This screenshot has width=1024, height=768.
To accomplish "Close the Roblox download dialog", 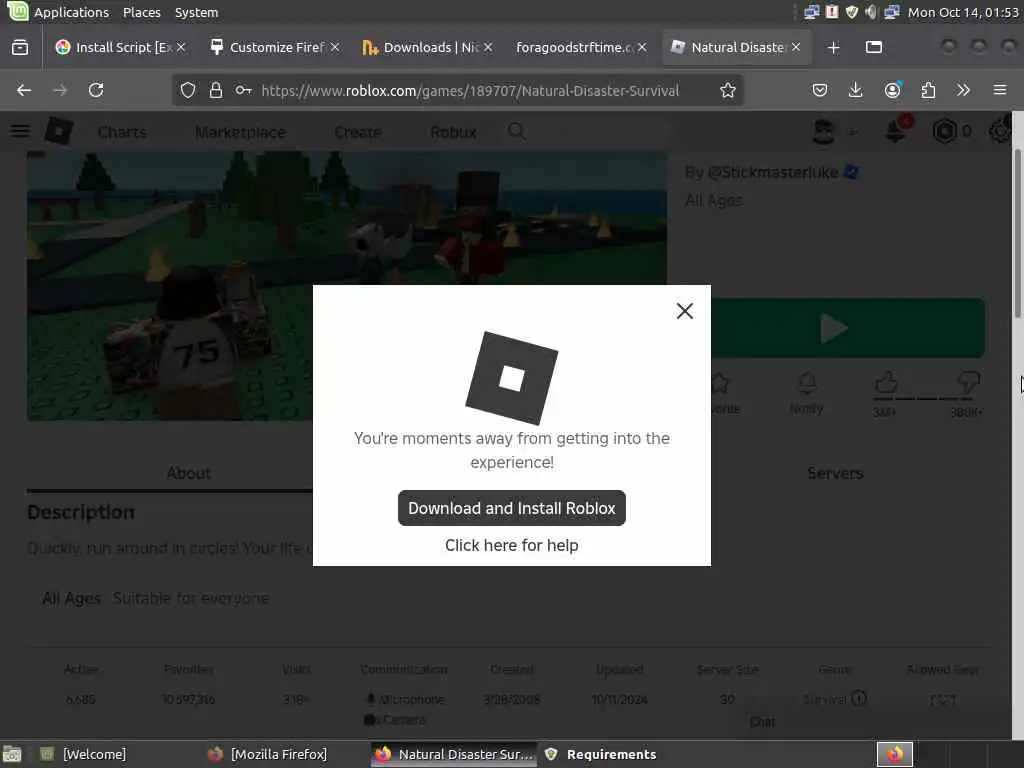I will (x=684, y=311).
